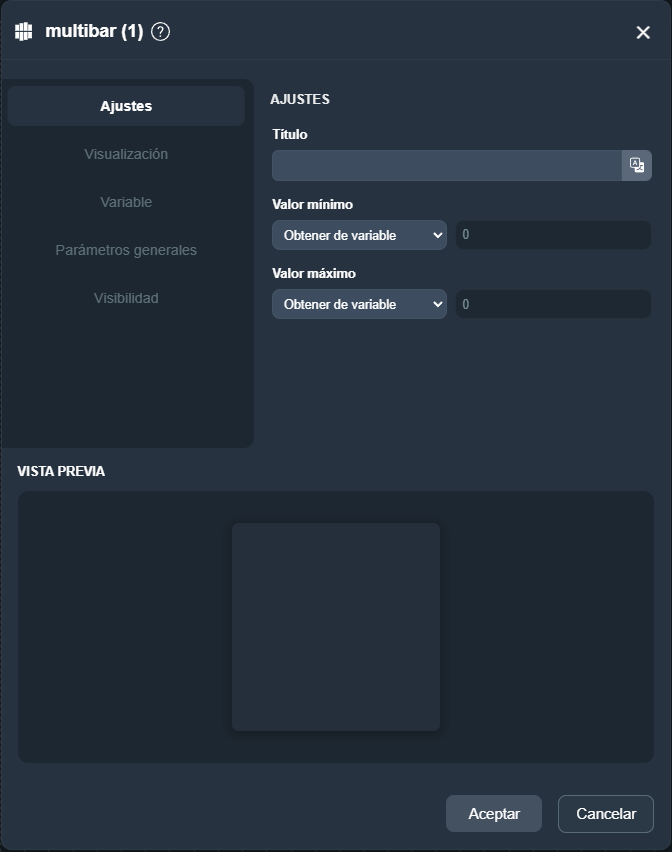Select the Ajustes tab
This screenshot has height=852, width=672.
click(x=126, y=106)
